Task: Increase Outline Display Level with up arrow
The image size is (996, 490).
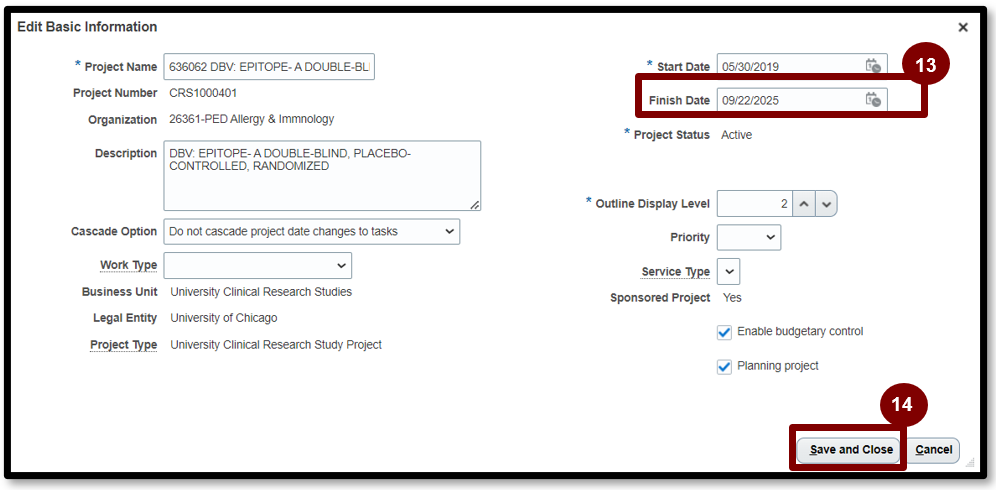Action: tap(804, 204)
